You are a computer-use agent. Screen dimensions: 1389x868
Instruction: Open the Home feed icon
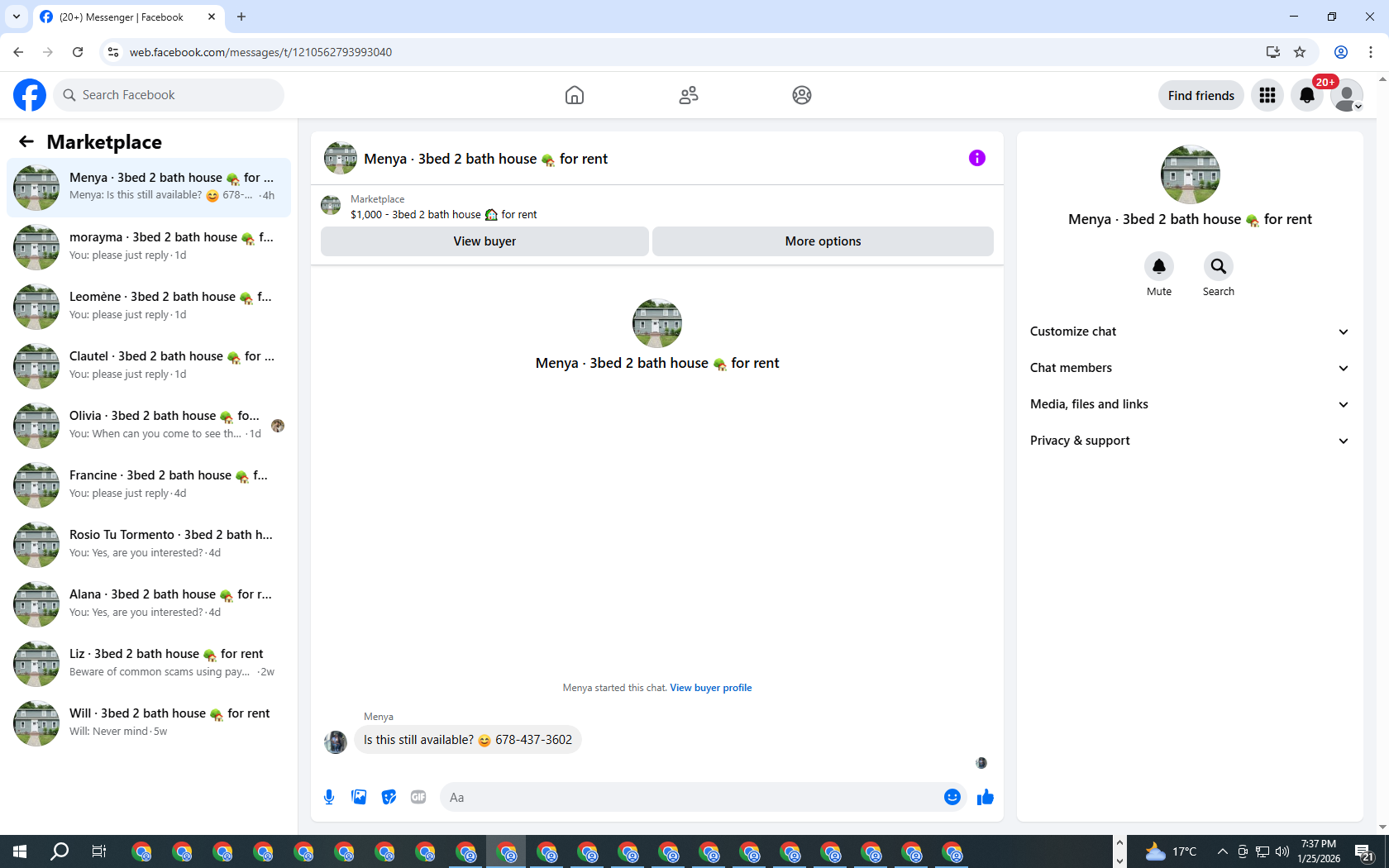pyautogui.click(x=575, y=95)
